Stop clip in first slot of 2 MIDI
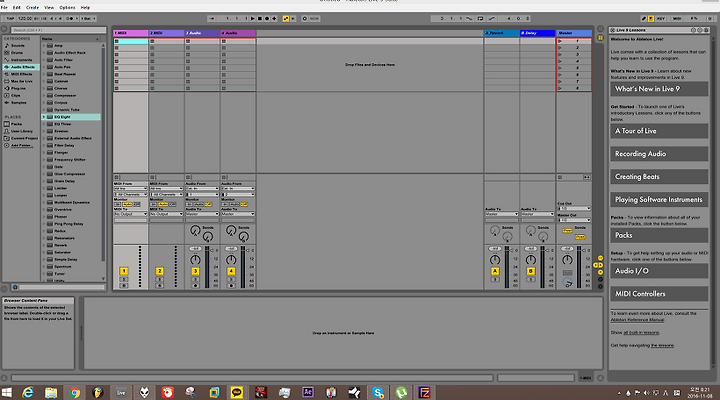Viewport: 720px width, 400px height. pyautogui.click(x=152, y=41)
